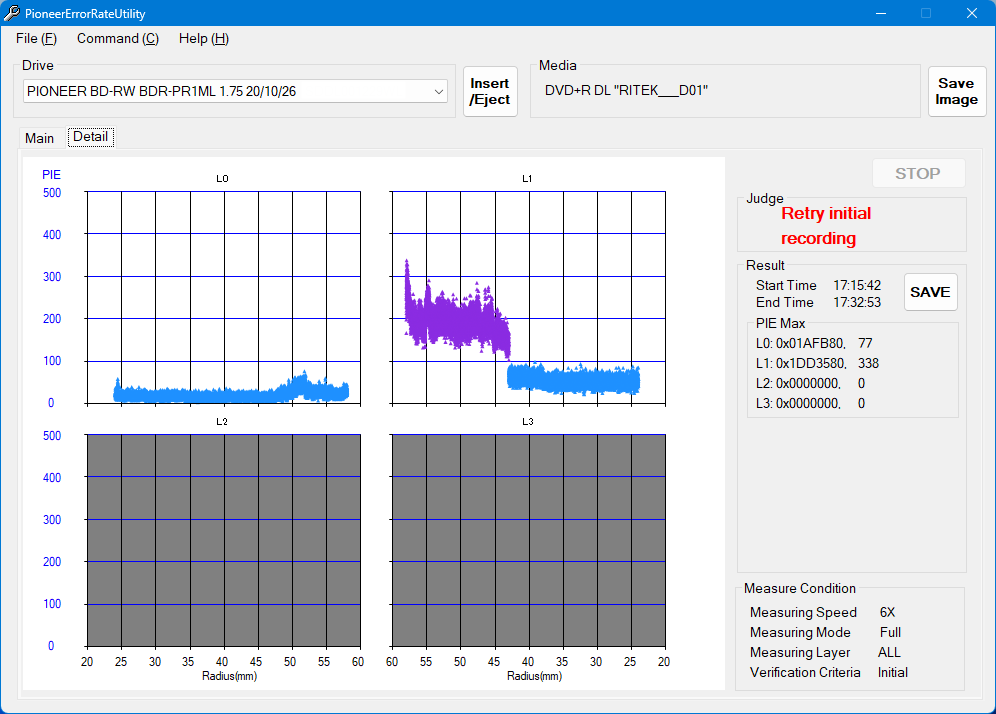Expand the Drive selection dropdown arrow
Screen dimensions: 996x714
click(438, 91)
